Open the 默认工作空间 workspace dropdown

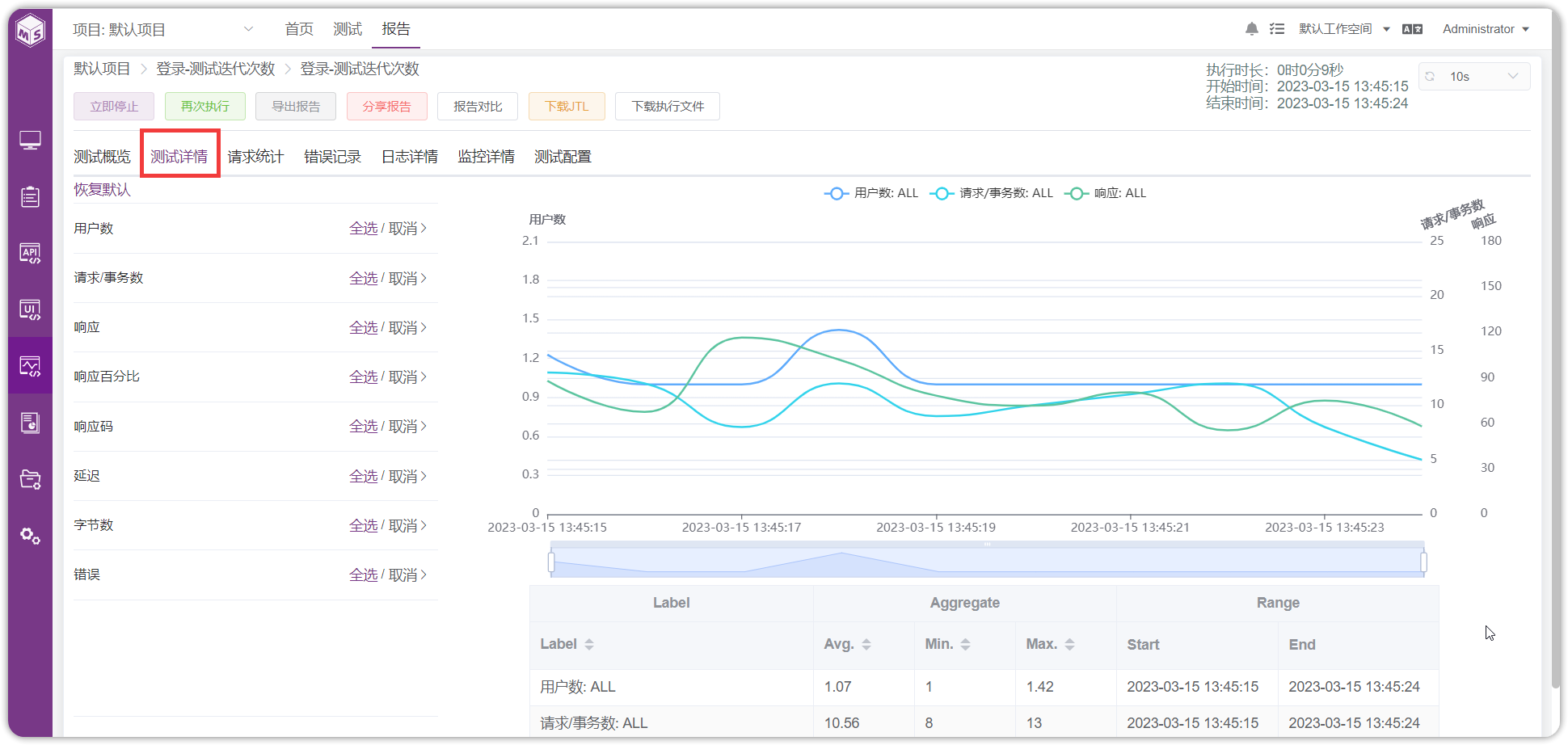click(1344, 29)
